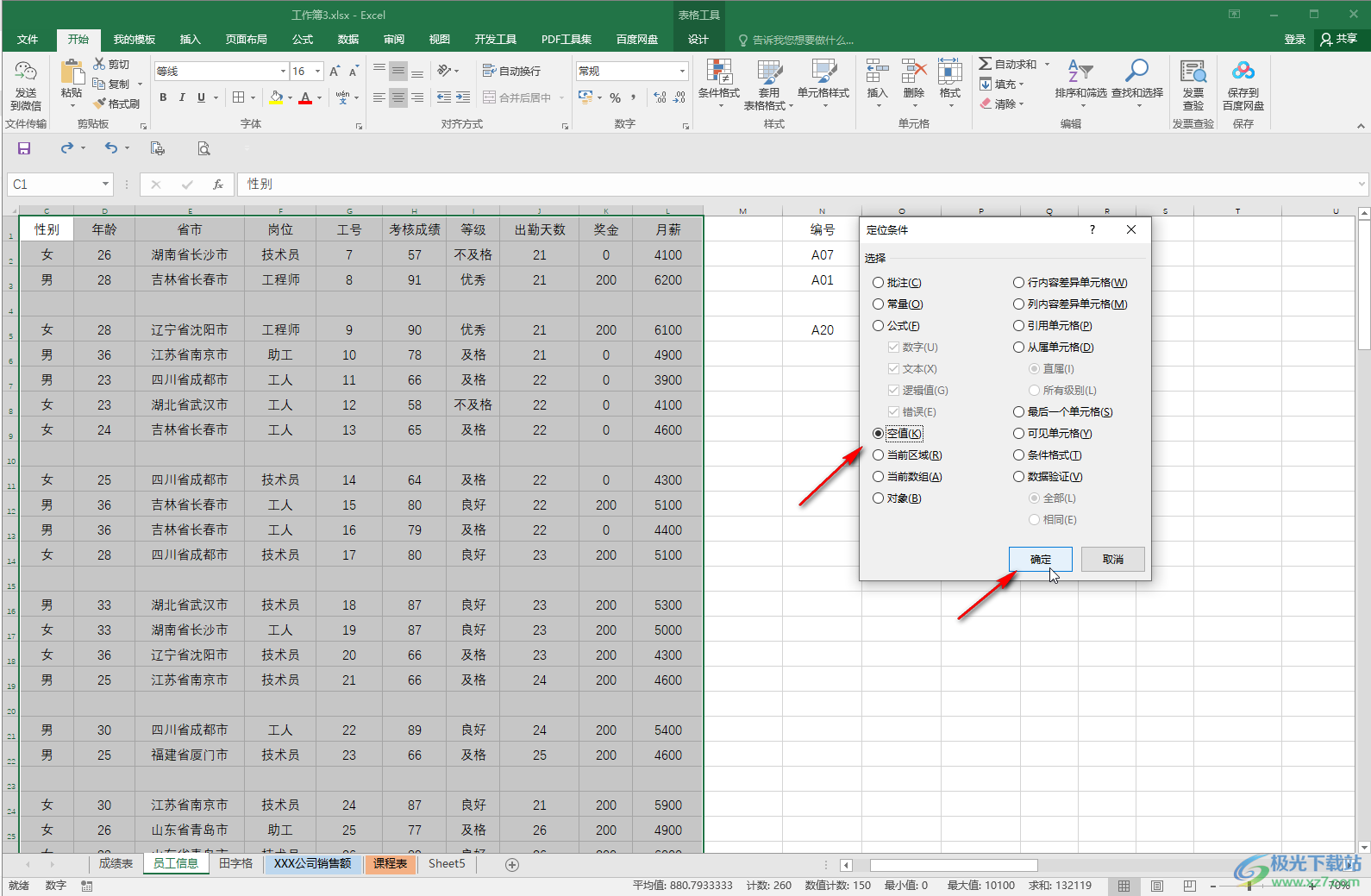Open the font name dropdown
The width and height of the screenshot is (1371, 896).
pos(283,71)
